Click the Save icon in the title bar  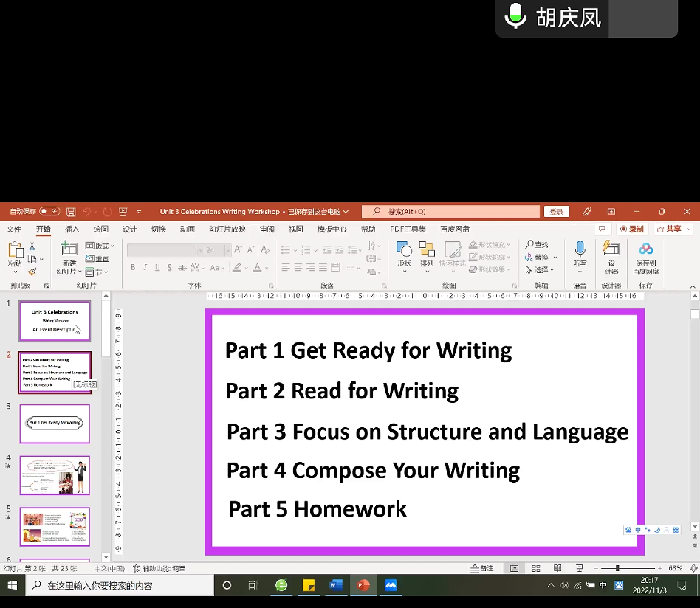[70, 212]
